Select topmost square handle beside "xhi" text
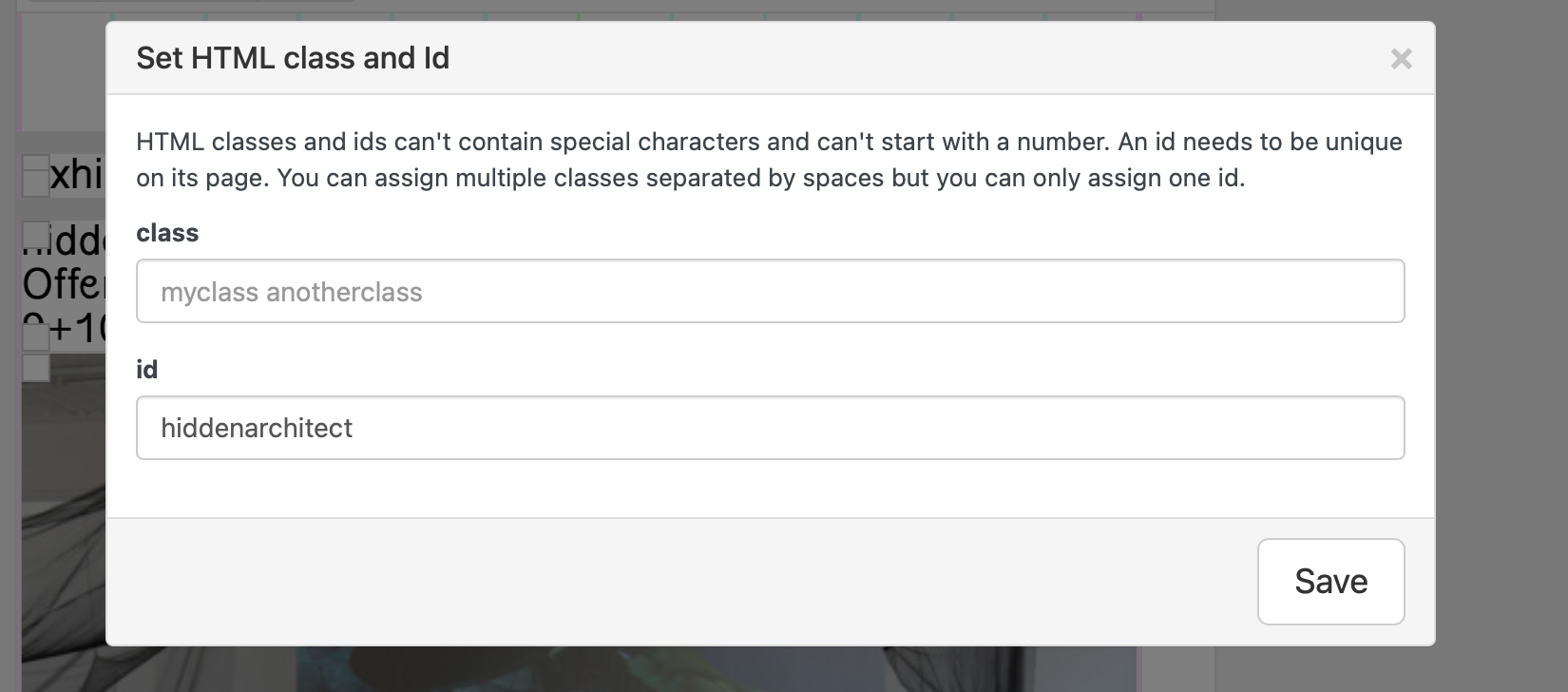The width and height of the screenshot is (1568, 692). [35, 163]
